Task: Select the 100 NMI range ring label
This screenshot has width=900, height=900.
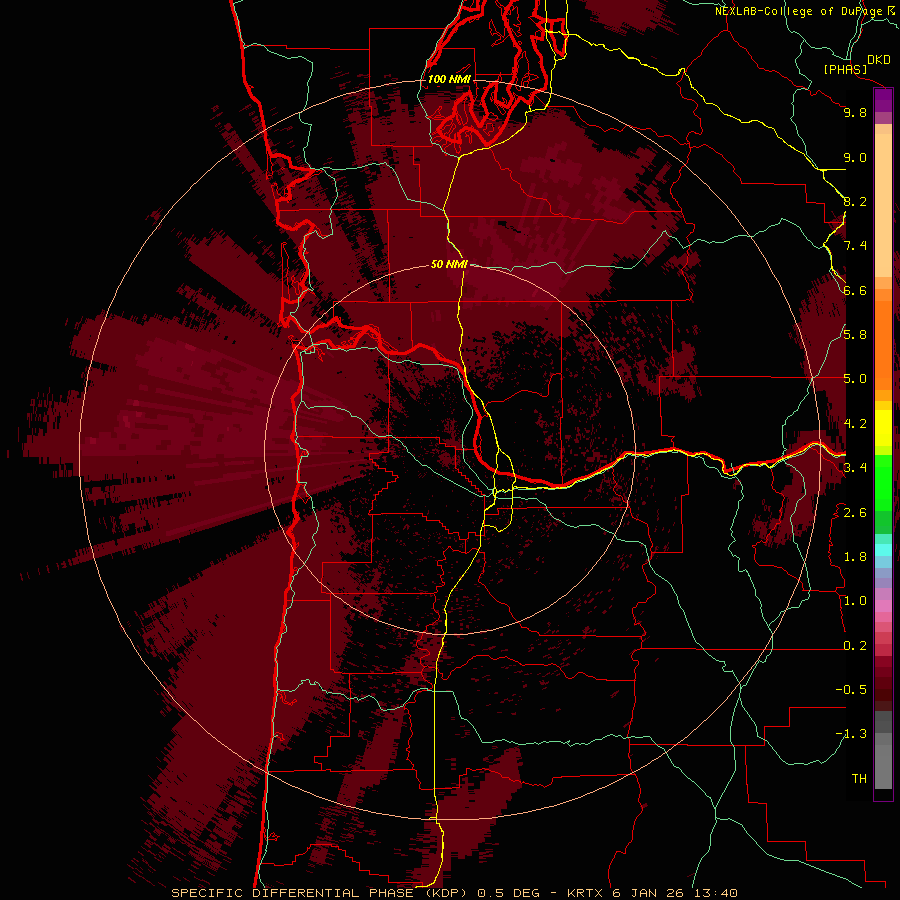Action: click(x=449, y=79)
